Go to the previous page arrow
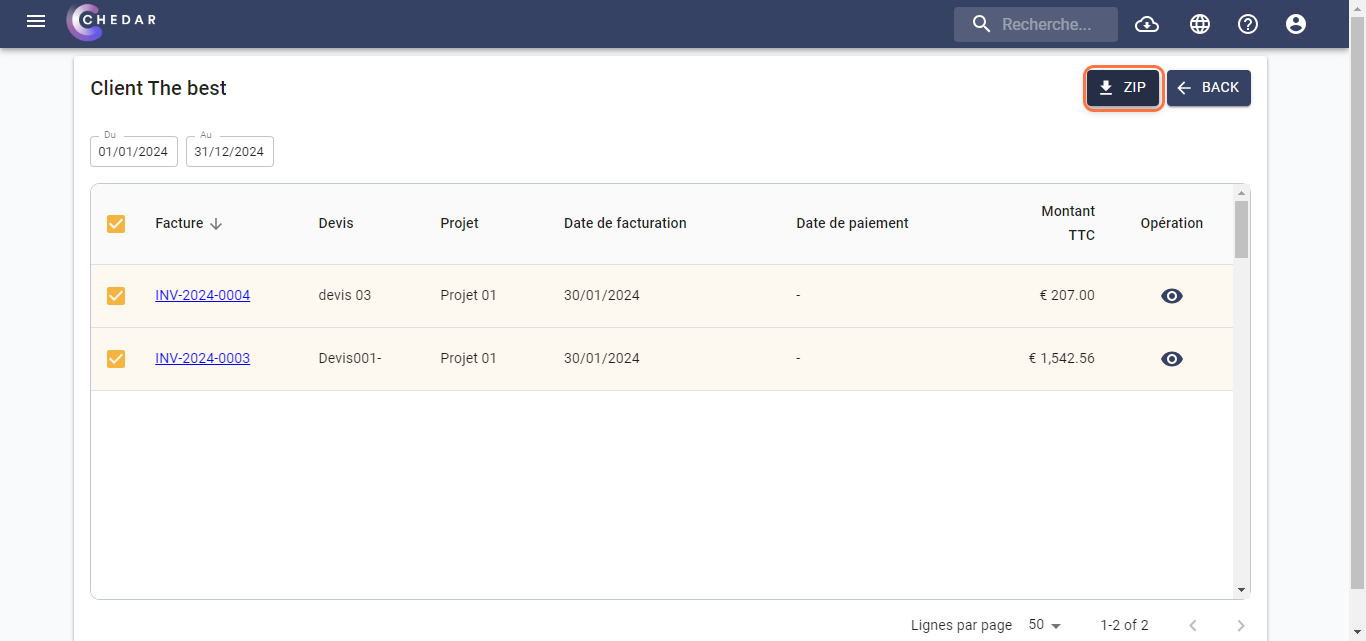Image resolution: width=1366 pixels, height=641 pixels. click(1193, 626)
